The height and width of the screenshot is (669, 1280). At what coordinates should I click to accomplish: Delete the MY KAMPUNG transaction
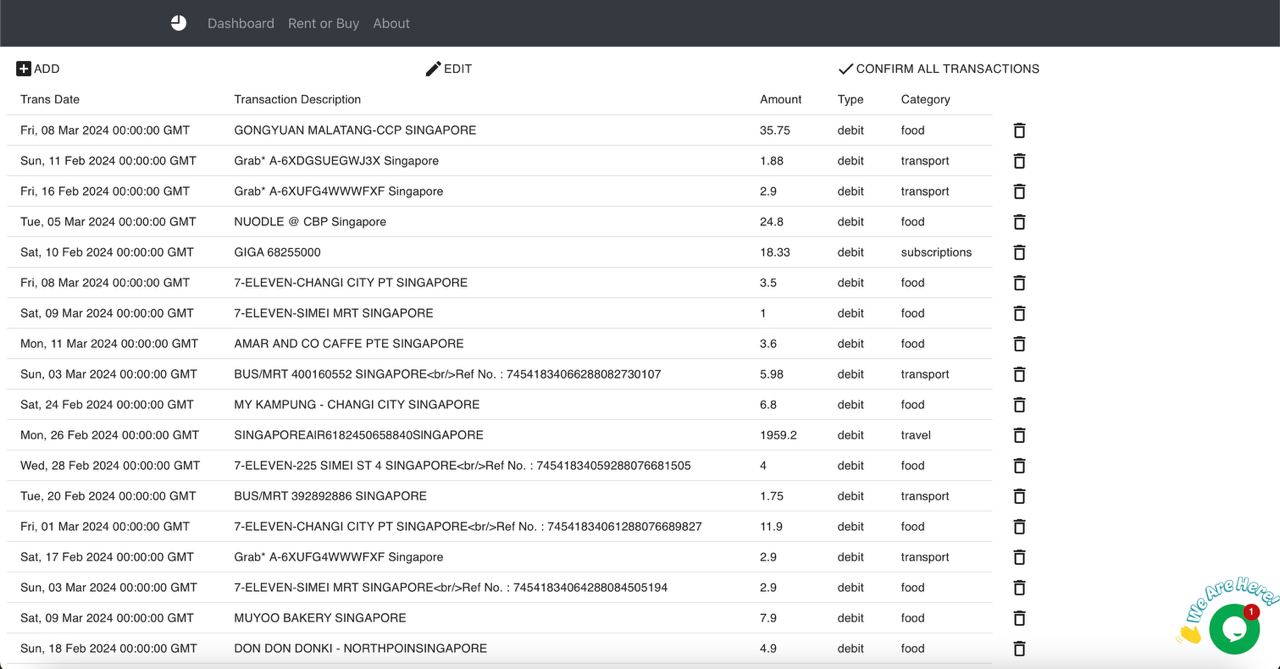pyautogui.click(x=1019, y=405)
